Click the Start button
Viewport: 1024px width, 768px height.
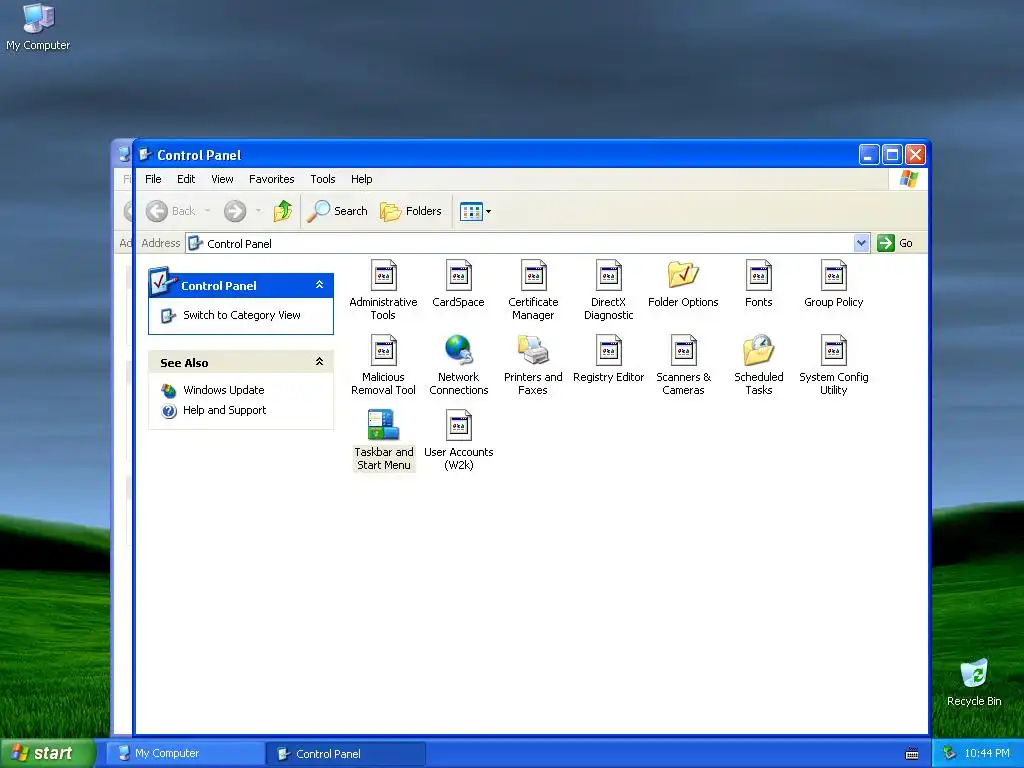[x=48, y=753]
